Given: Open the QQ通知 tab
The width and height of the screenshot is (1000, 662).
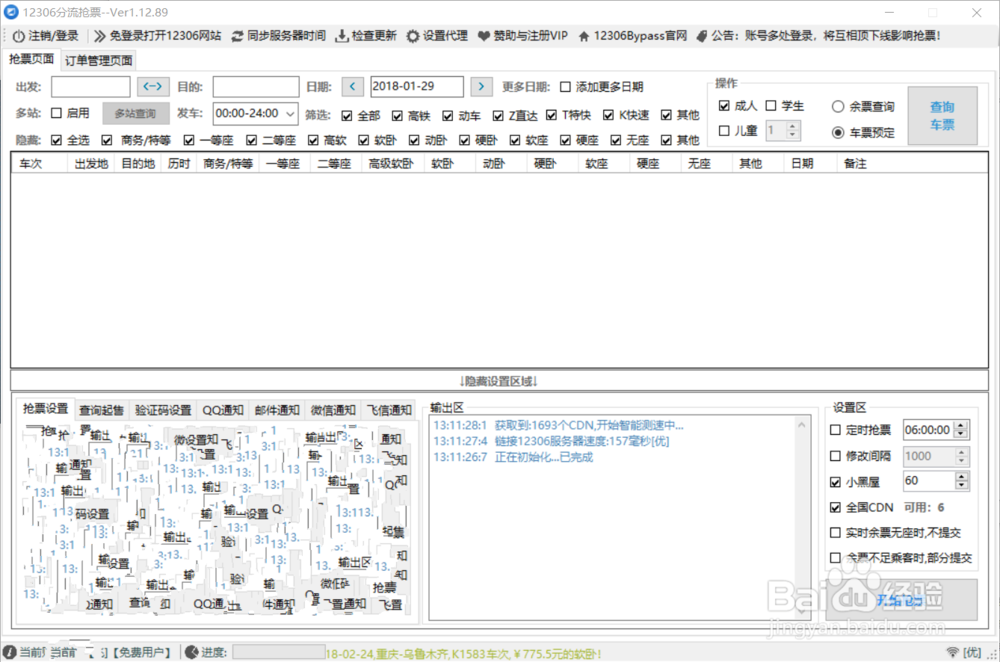Looking at the screenshot, I should 223,410.
